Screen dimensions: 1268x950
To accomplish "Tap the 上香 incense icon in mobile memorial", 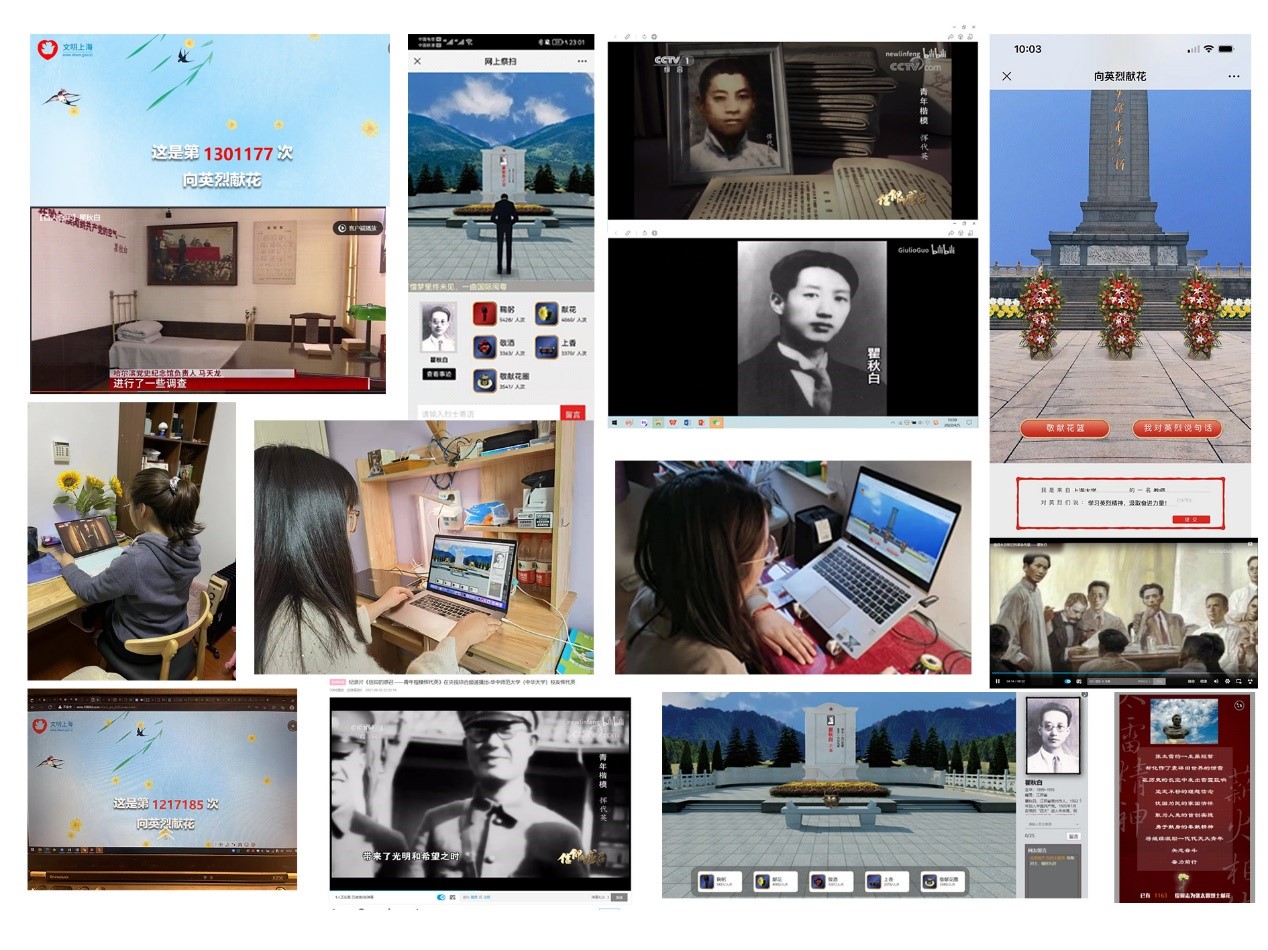I will tap(546, 347).
